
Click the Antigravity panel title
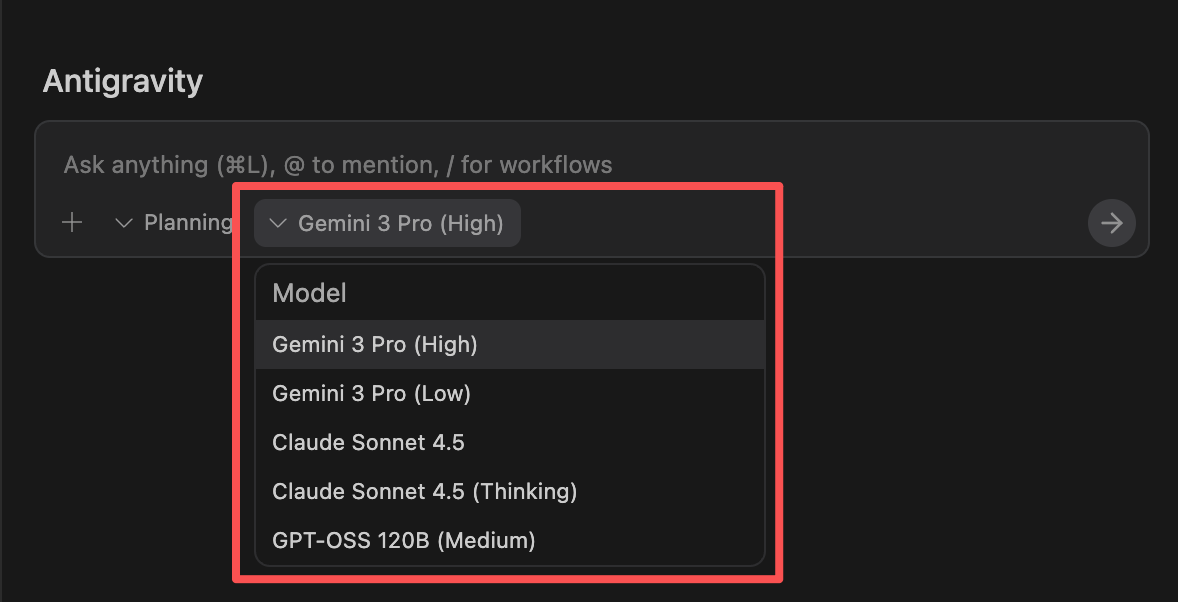click(x=123, y=81)
